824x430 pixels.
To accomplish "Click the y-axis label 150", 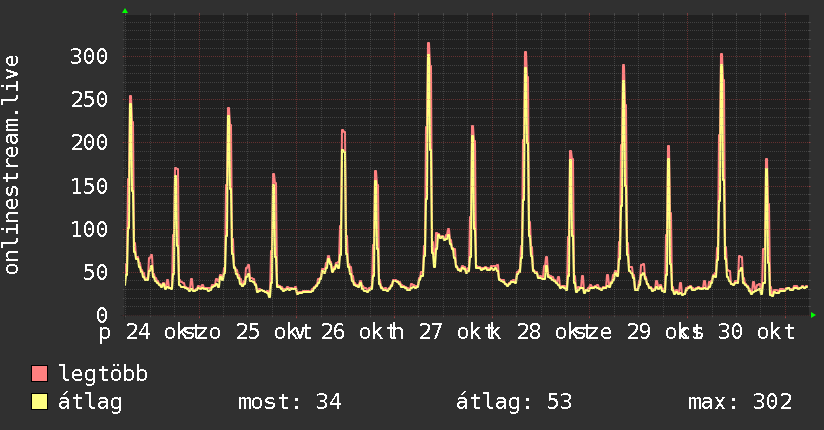I will [x=89, y=186].
